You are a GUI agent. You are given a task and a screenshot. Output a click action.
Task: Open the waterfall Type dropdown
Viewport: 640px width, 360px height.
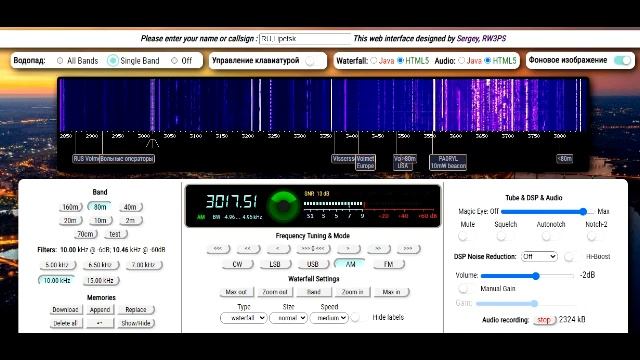244,318
